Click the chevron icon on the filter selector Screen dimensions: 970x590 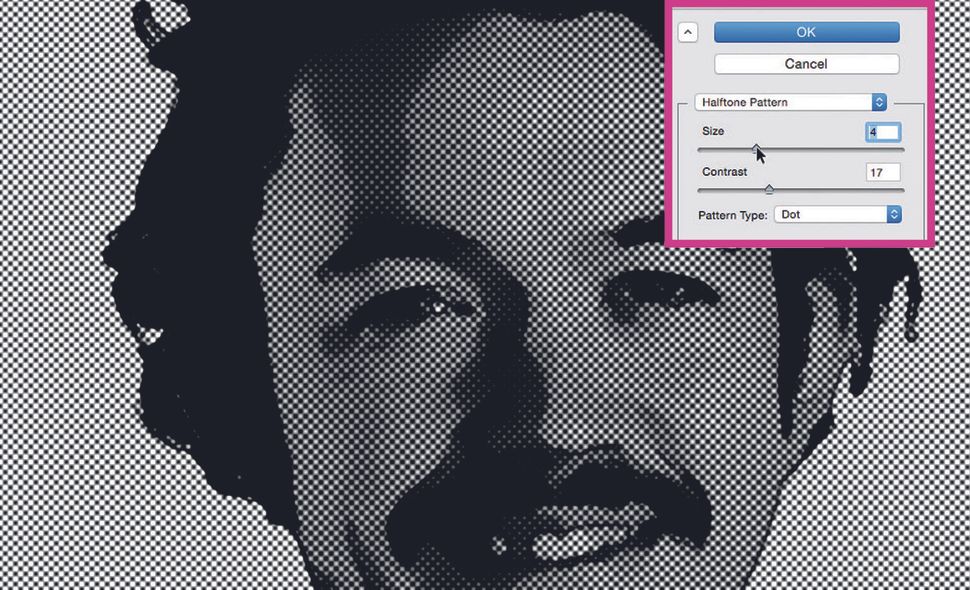coord(878,102)
